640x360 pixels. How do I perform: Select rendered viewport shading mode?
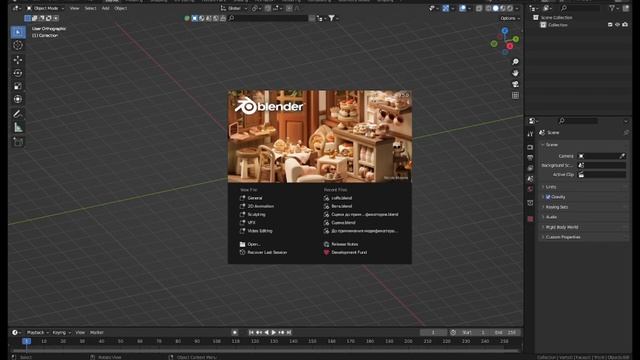coord(510,8)
